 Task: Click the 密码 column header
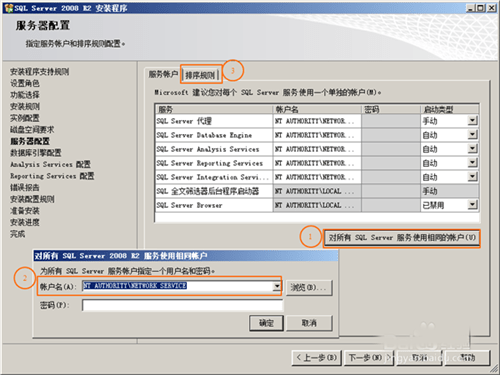(x=391, y=109)
